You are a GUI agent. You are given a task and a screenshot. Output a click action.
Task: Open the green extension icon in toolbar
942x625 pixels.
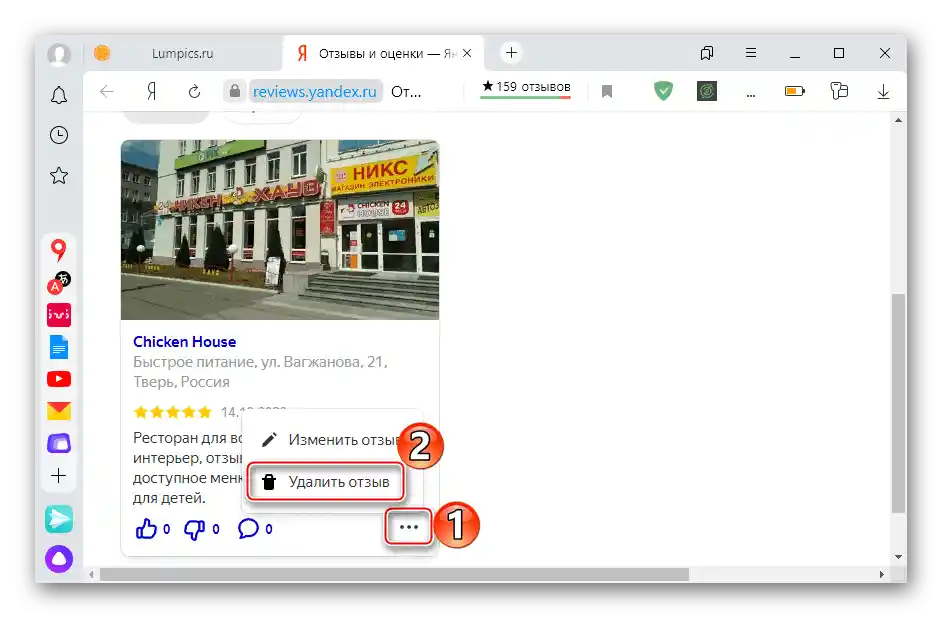(706, 91)
